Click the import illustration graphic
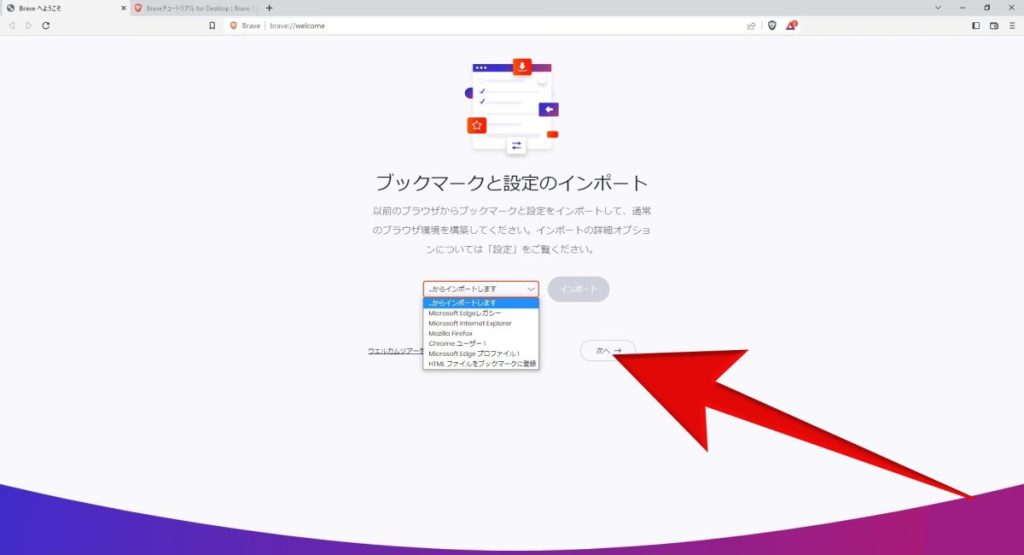The height and width of the screenshot is (555, 1024). click(x=512, y=106)
